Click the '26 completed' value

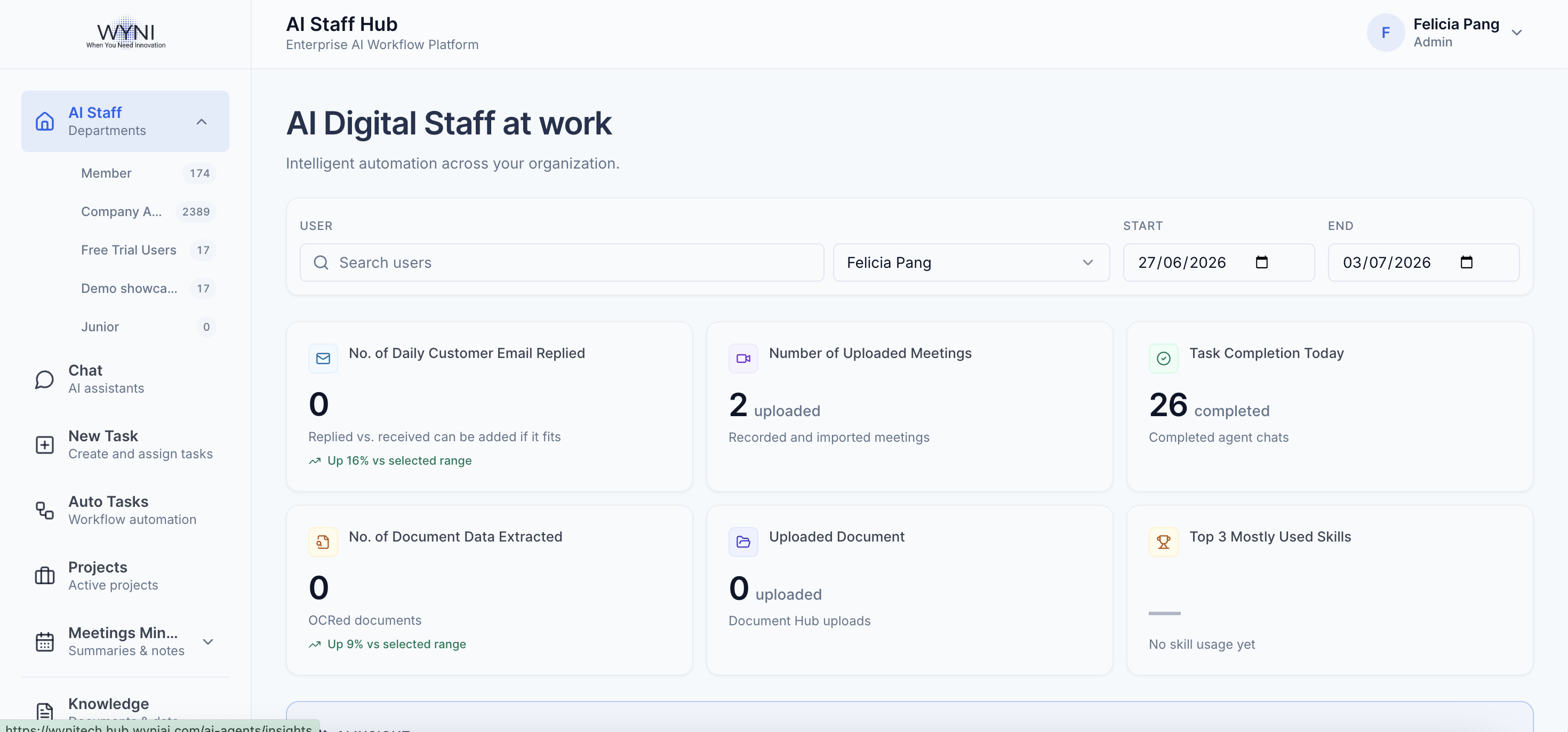[1209, 405]
